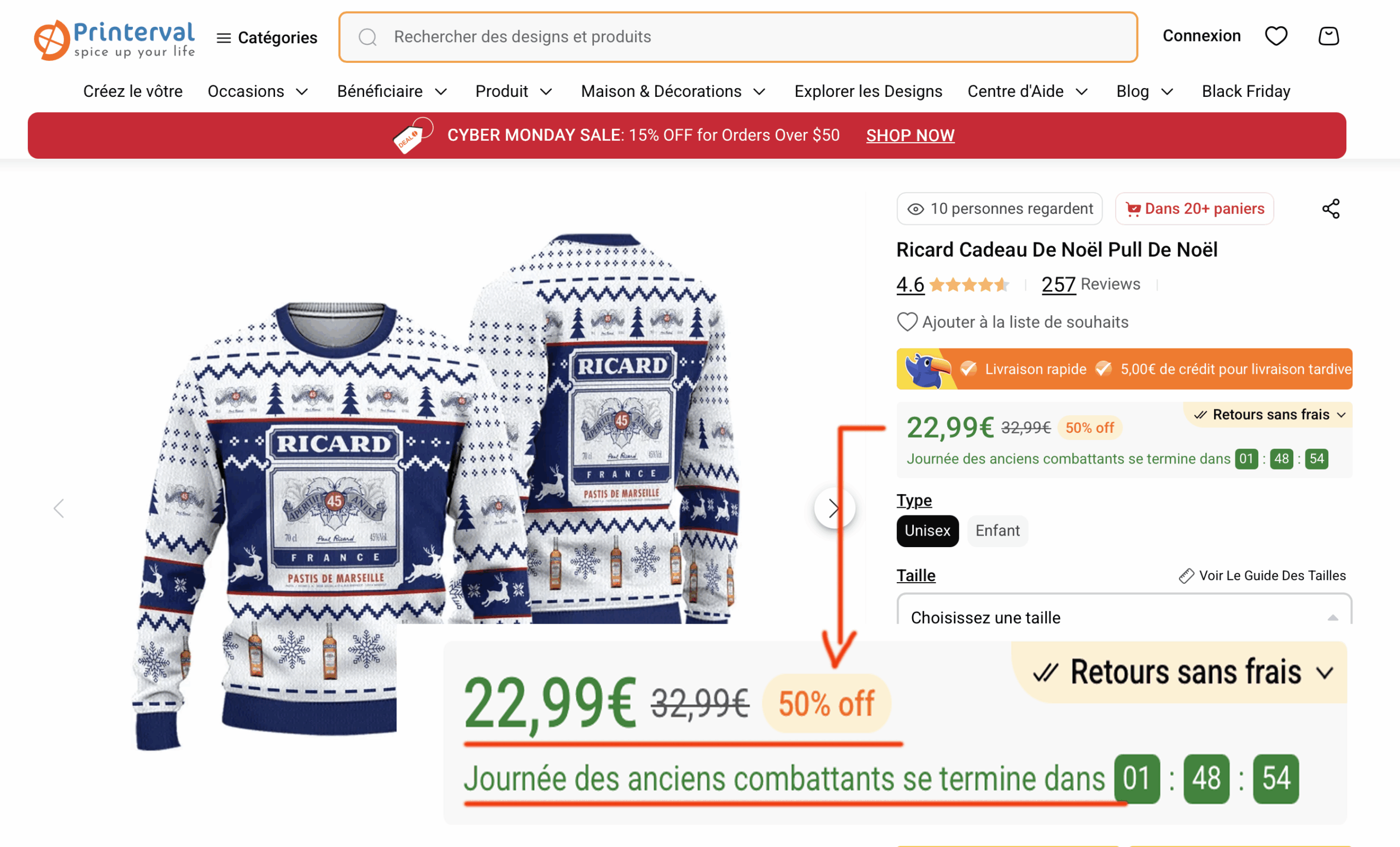This screenshot has height=847, width=1400.
Task: Go to Black Friday page
Action: (1245, 91)
